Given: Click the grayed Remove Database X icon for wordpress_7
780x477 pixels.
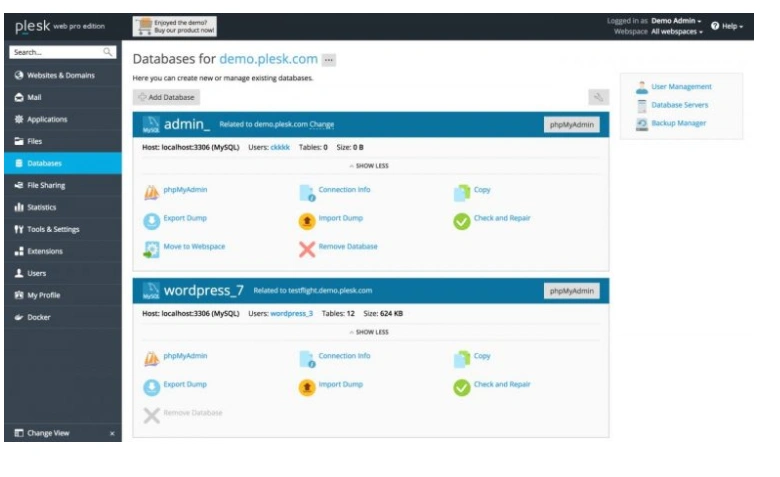Looking at the screenshot, I should coord(152,415).
